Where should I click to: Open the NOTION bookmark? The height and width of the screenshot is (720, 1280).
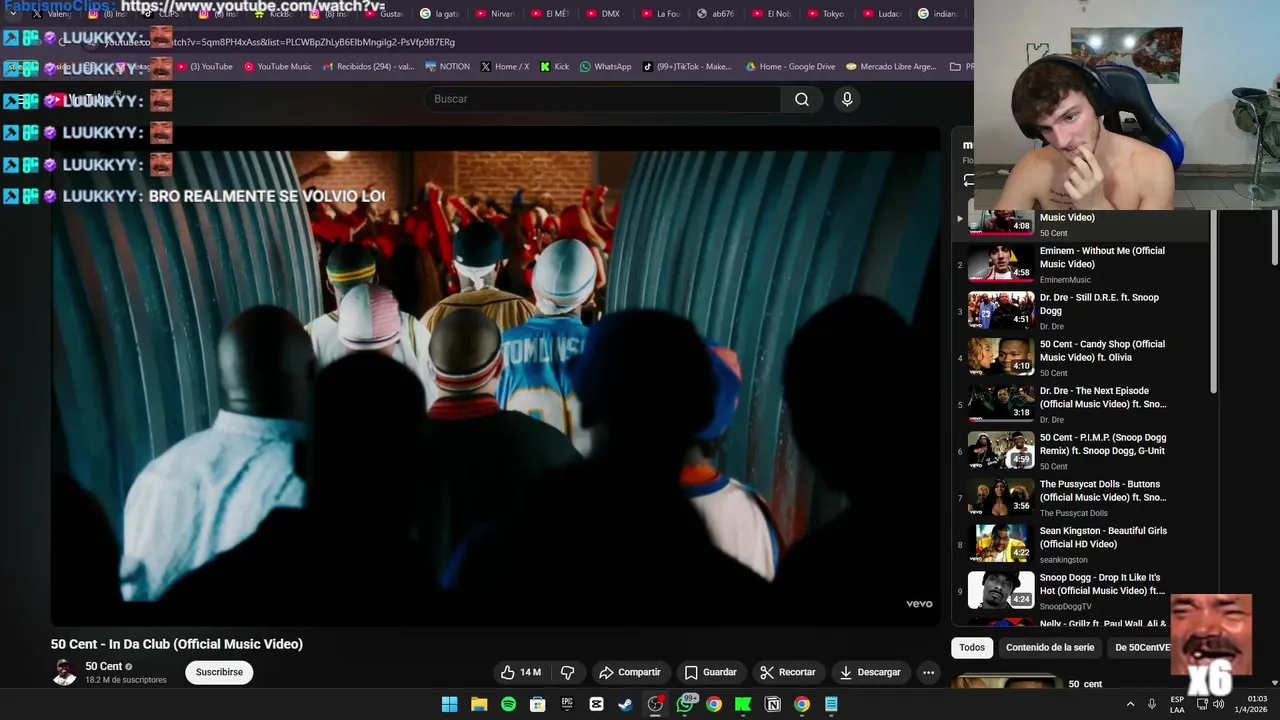(447, 67)
